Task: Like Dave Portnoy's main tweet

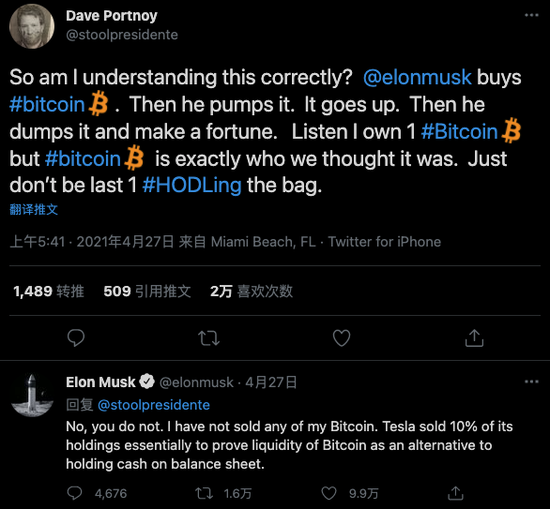Action: (341, 338)
